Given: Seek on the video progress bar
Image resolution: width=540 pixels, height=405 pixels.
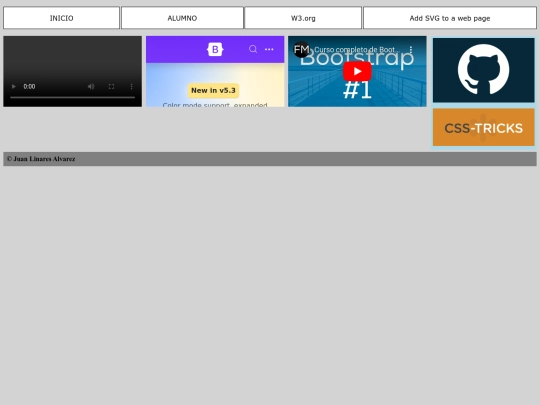Looking at the screenshot, I should 72,97.
